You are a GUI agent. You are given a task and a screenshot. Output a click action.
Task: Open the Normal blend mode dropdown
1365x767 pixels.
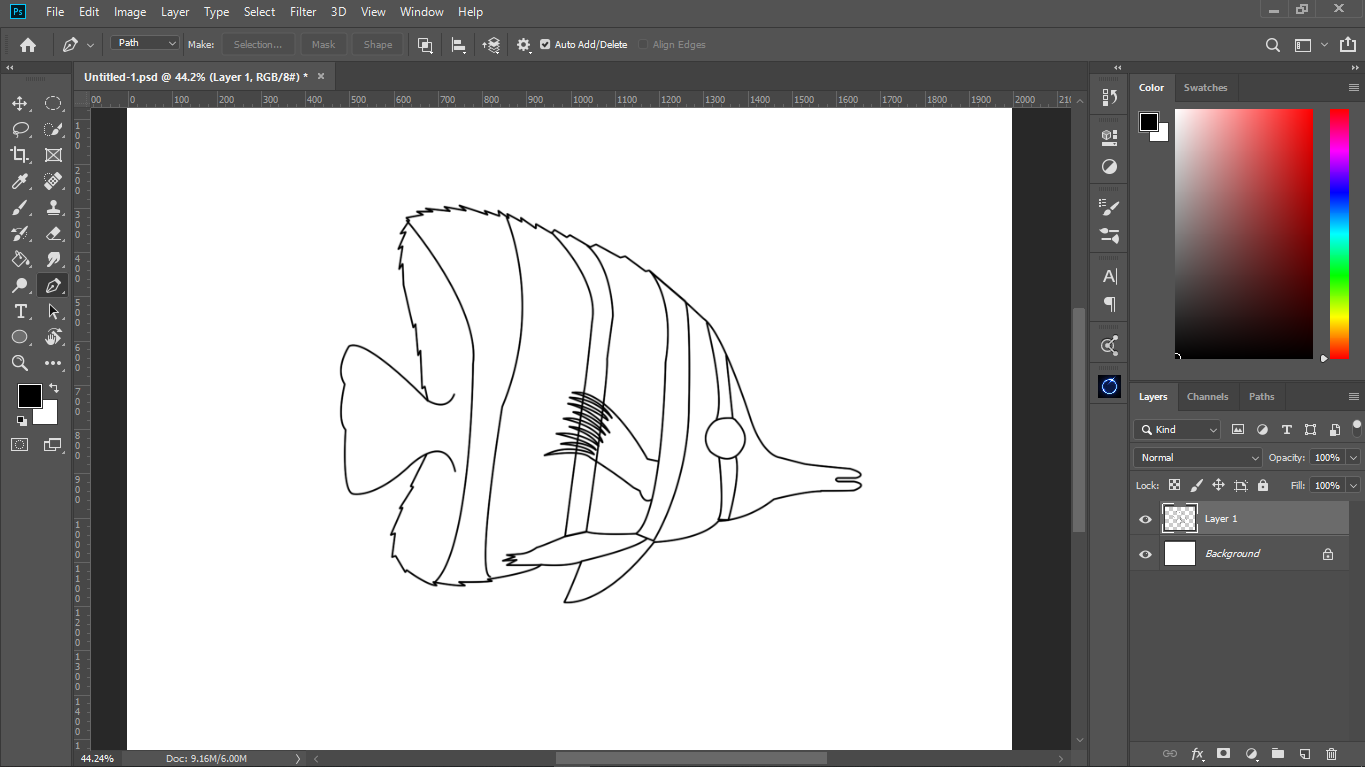pos(1197,457)
